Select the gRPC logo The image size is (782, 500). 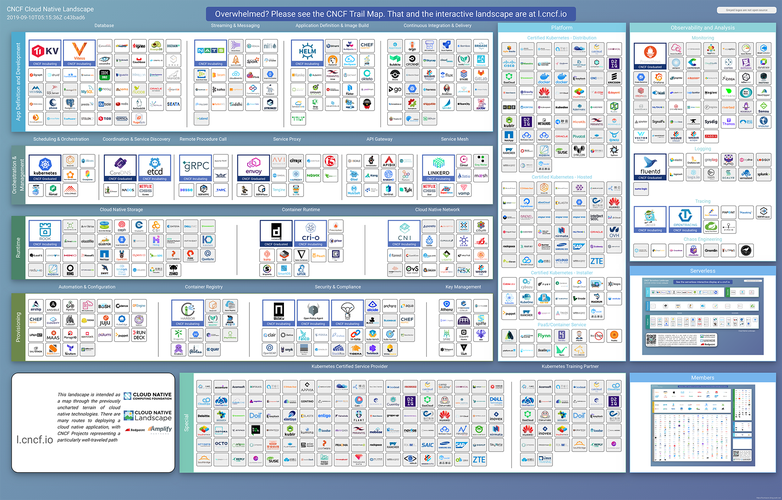(196, 168)
